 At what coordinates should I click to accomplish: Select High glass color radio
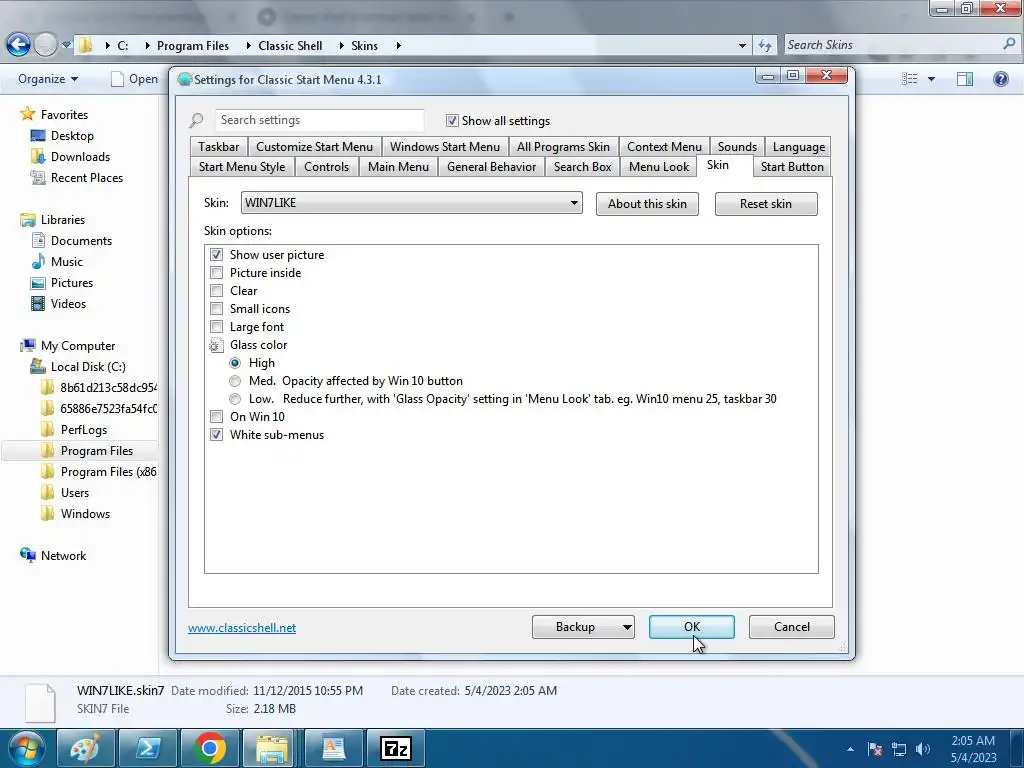pyautogui.click(x=235, y=362)
